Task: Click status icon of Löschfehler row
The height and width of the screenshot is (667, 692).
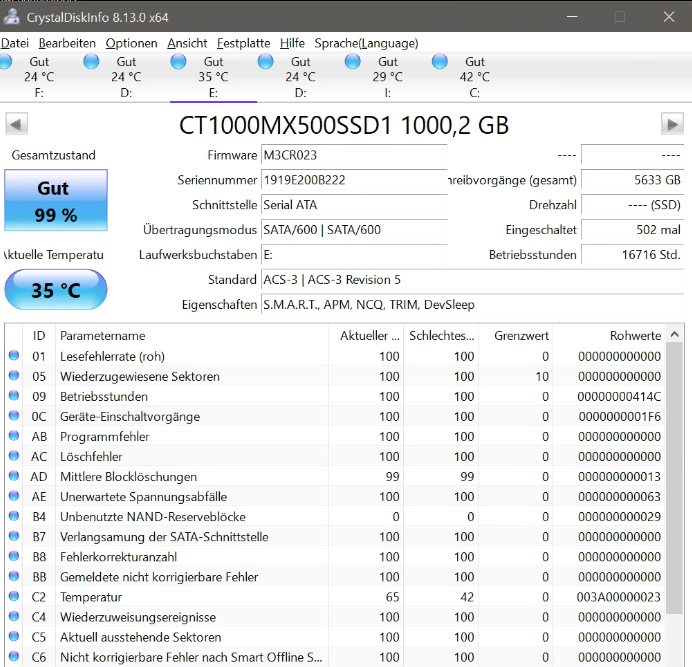Action: [x=14, y=456]
